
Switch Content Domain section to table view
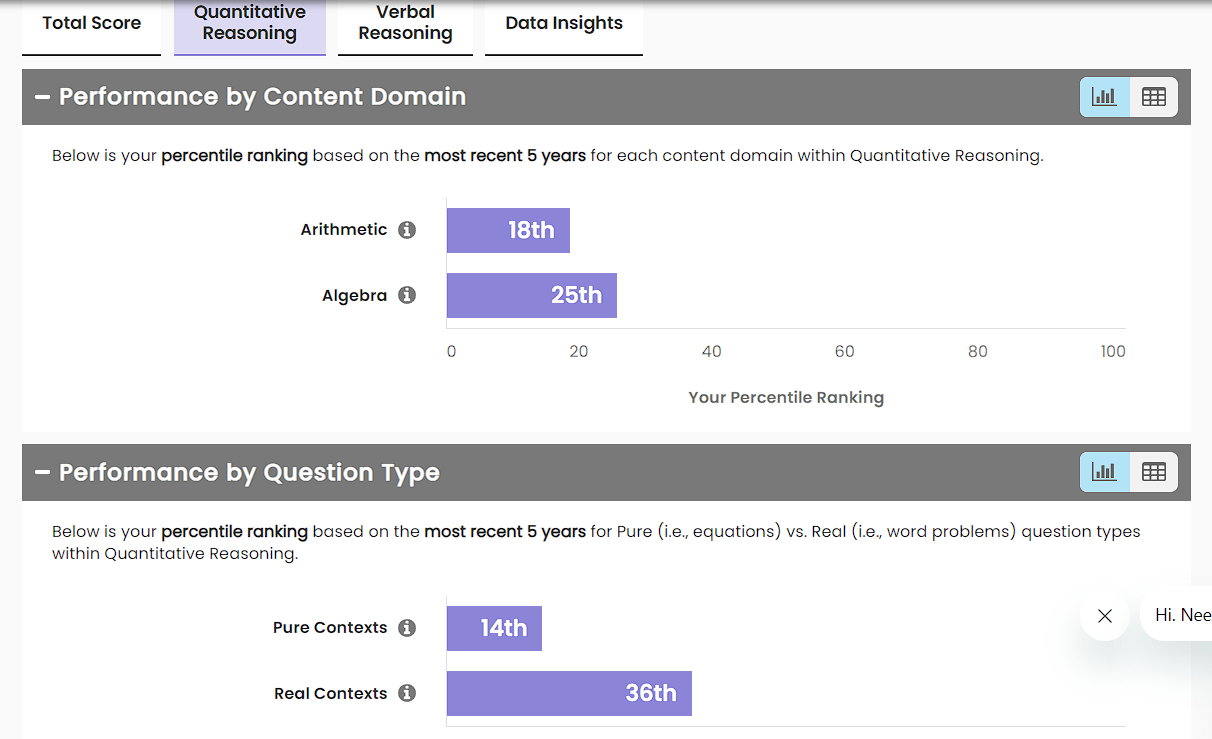coord(1154,97)
